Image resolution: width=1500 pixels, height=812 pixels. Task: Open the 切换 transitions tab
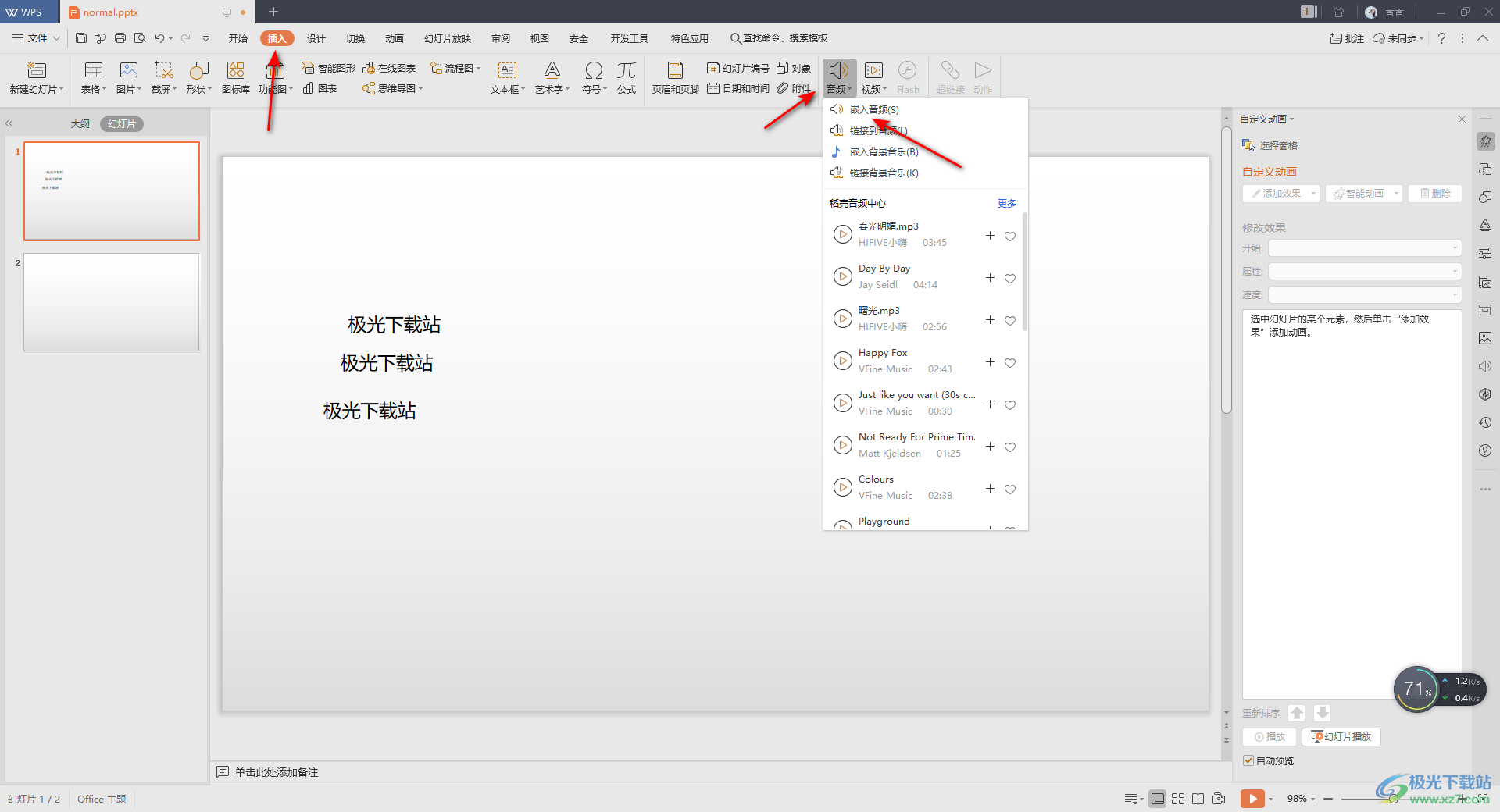point(355,38)
